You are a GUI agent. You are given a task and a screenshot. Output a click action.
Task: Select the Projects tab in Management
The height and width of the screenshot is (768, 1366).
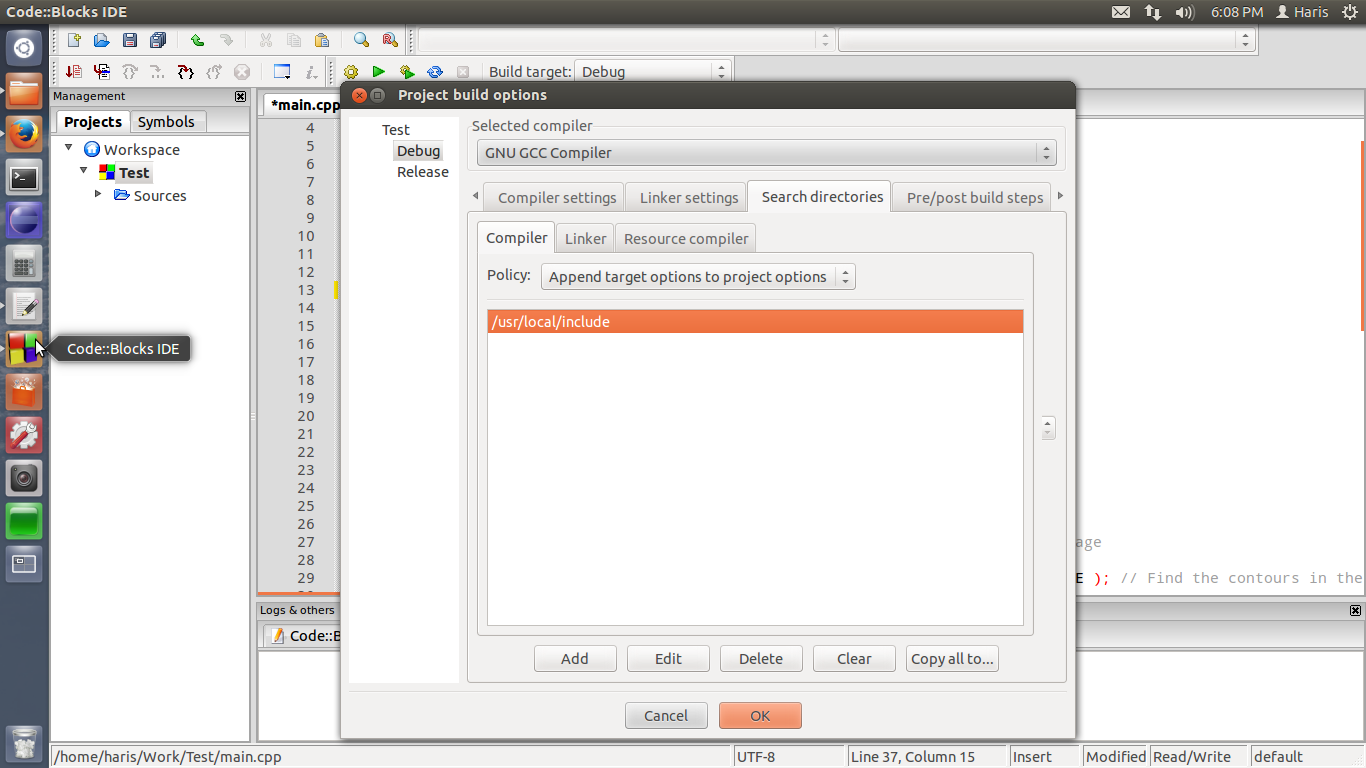coord(92,121)
